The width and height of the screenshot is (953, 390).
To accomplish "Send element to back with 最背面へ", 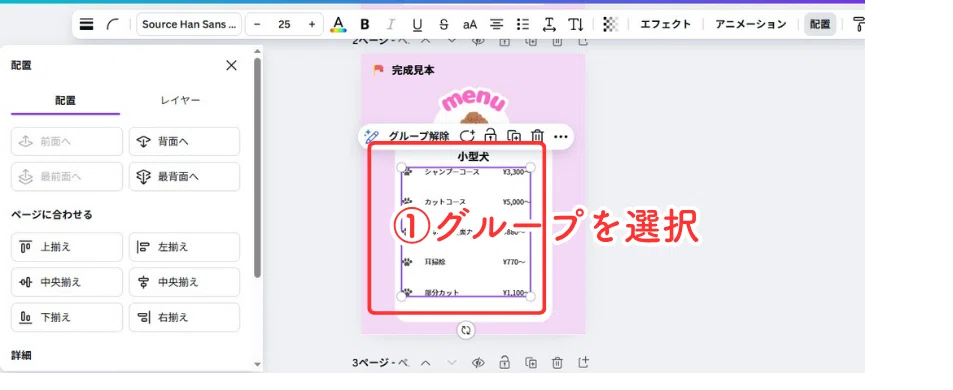I will click(184, 177).
